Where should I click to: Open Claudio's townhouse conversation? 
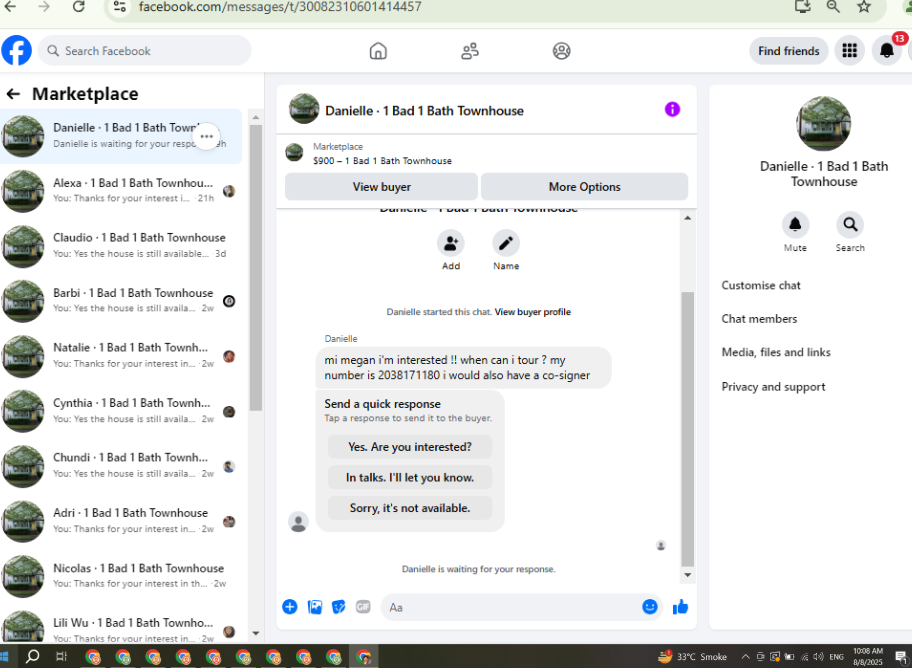tap(121, 246)
